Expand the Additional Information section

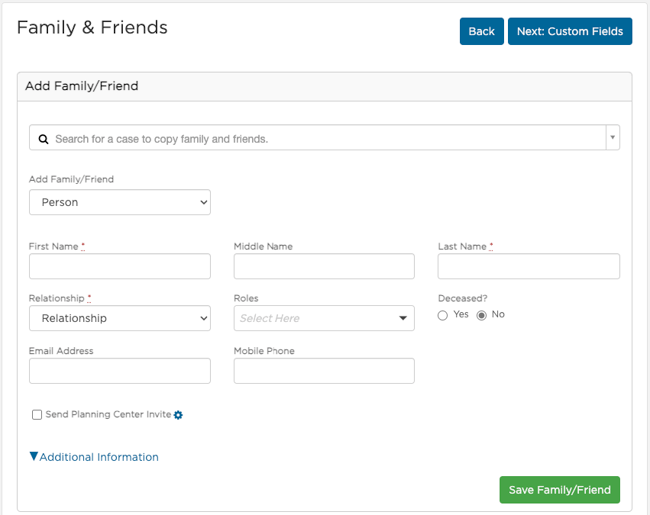(94, 457)
